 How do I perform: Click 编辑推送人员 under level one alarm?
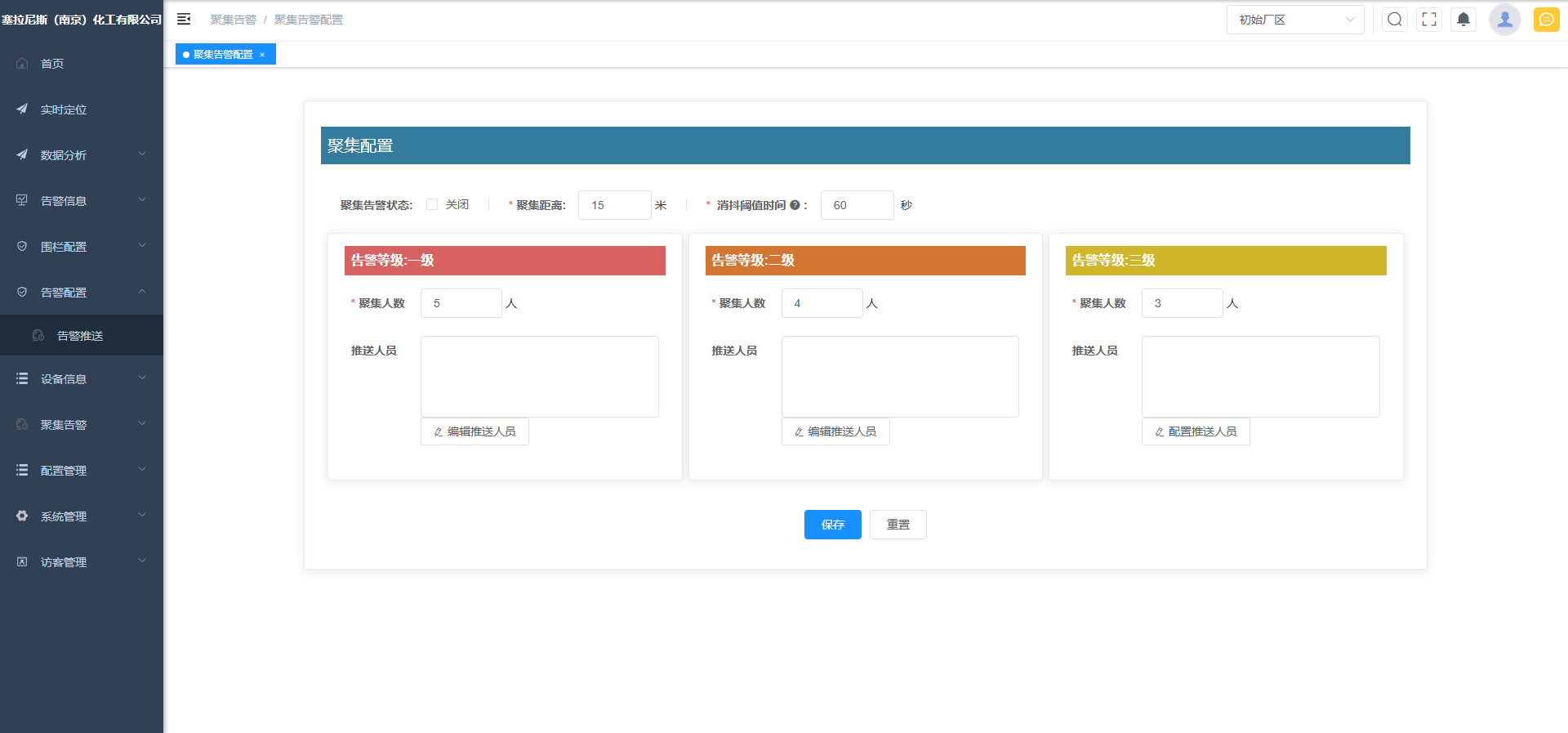pos(474,431)
